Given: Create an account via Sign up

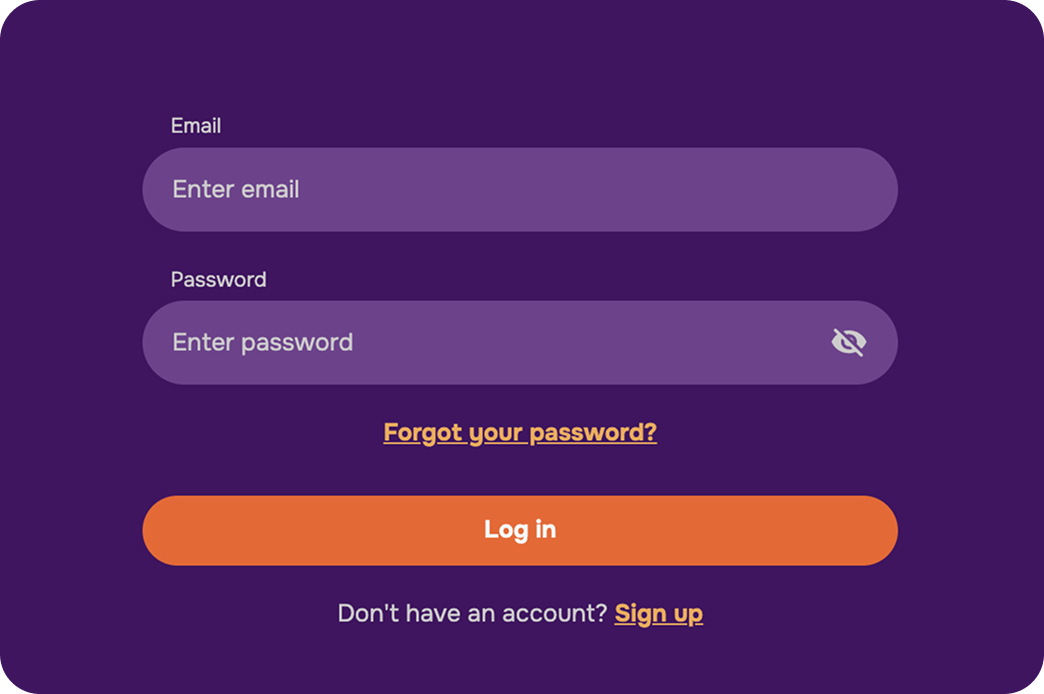Looking at the screenshot, I should pyautogui.click(x=658, y=613).
